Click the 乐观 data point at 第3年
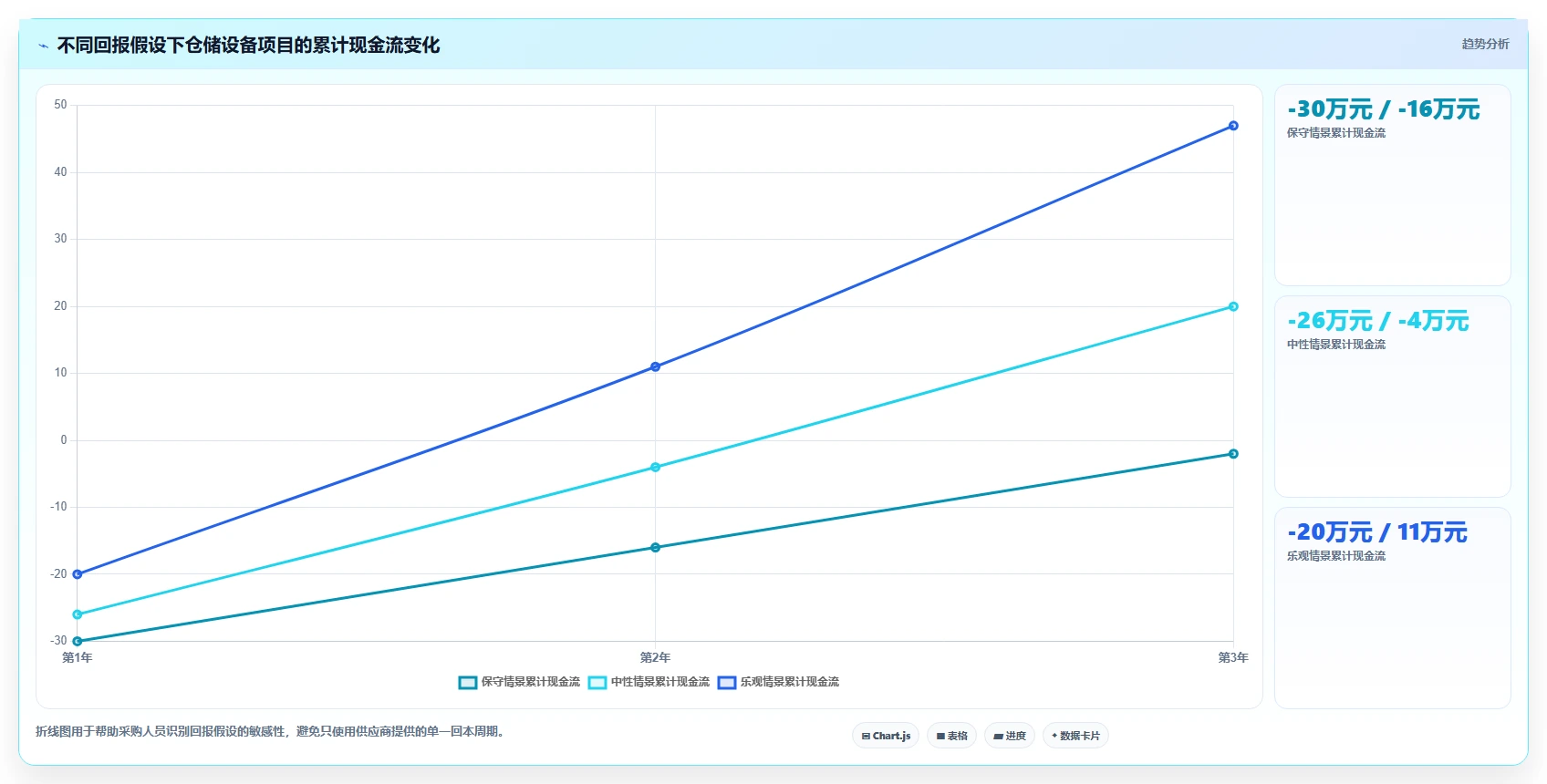This screenshot has height=784, width=1547. pos(1233,126)
